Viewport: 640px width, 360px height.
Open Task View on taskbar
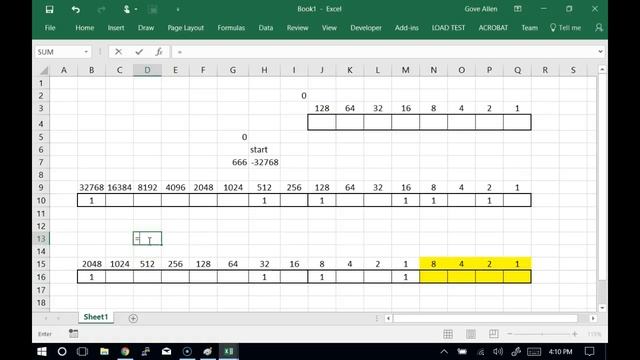point(82,351)
